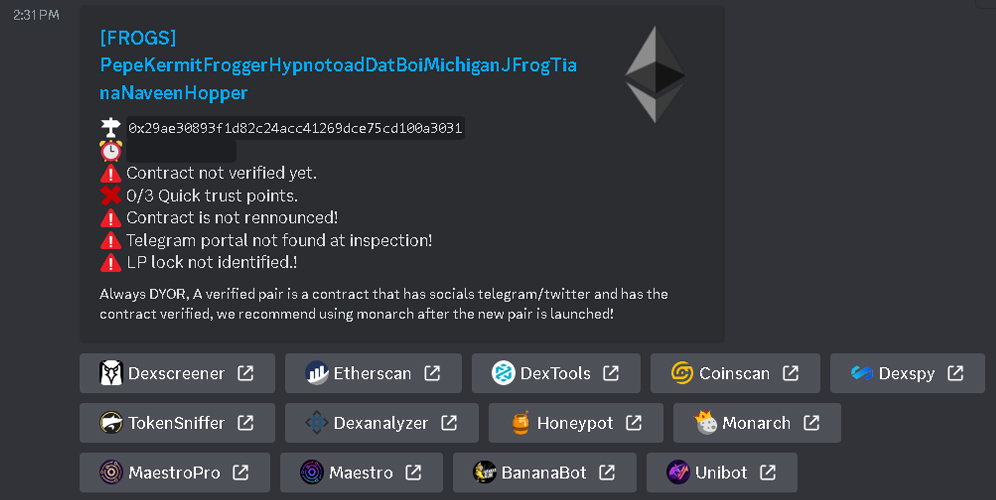This screenshot has width=996, height=500.
Task: Open the Monarch link button
Action: click(756, 423)
